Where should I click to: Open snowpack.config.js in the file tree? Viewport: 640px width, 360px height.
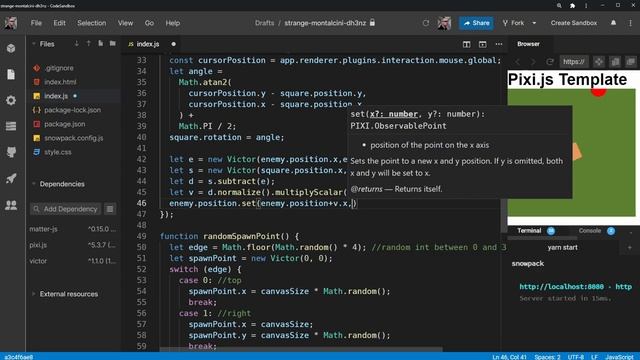73,138
